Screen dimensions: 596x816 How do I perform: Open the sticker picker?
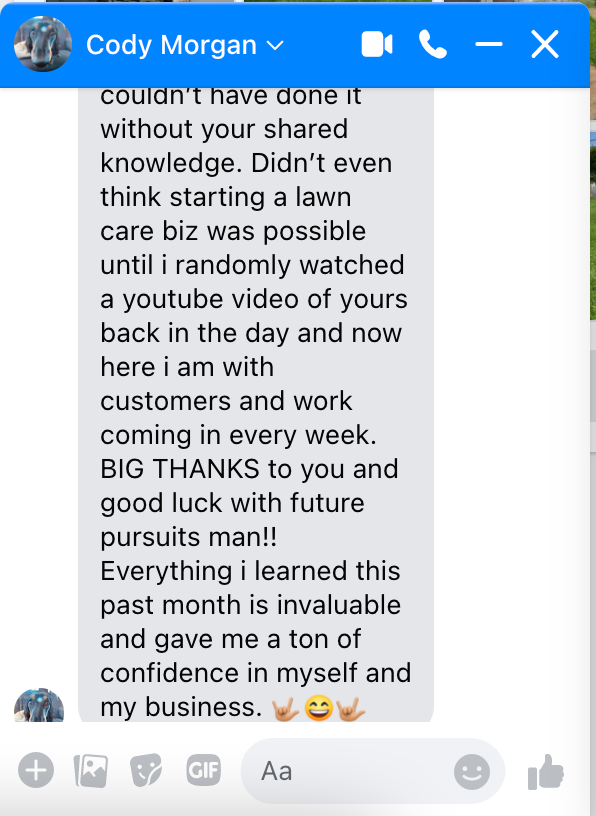click(146, 770)
